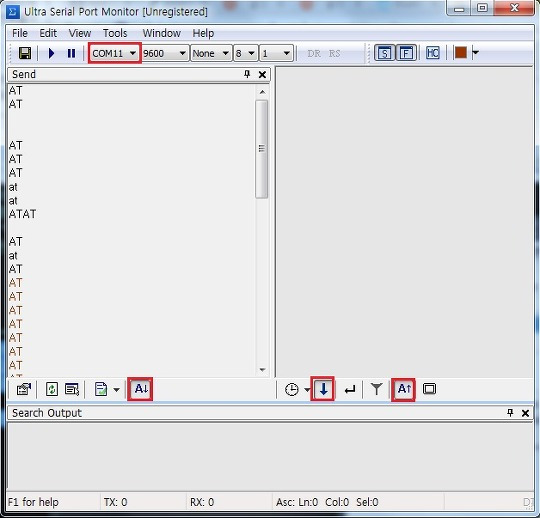Image resolution: width=540 pixels, height=518 pixels.
Task: Close the Search Output panel
Action: (x=525, y=413)
